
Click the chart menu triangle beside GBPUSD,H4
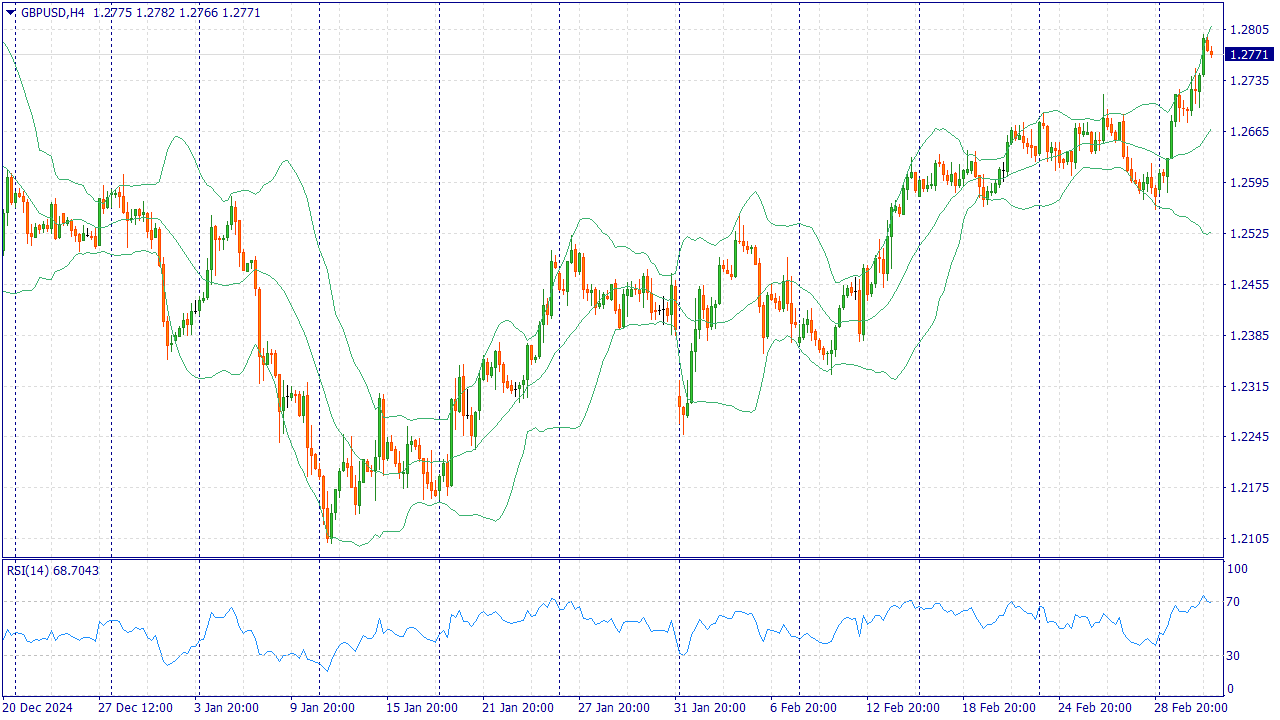tap(11, 11)
